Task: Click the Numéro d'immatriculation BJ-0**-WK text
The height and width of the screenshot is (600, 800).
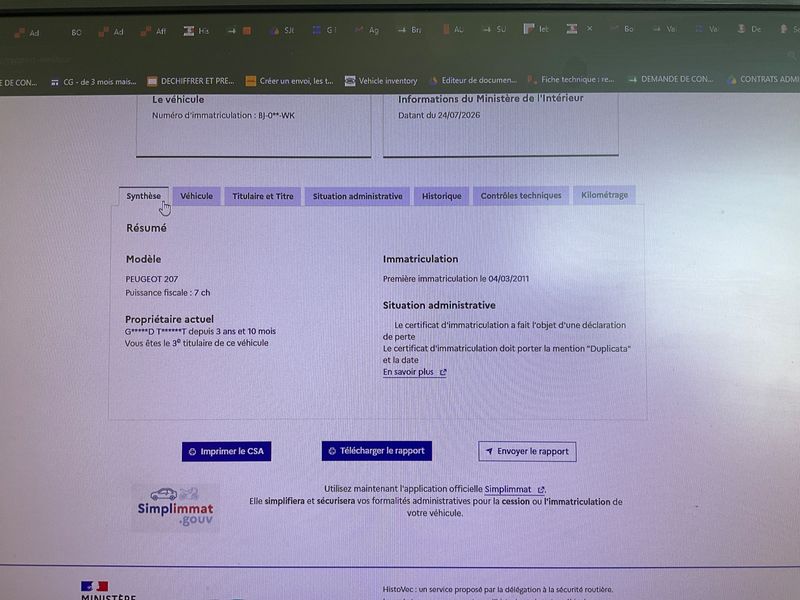Action: coord(223,115)
